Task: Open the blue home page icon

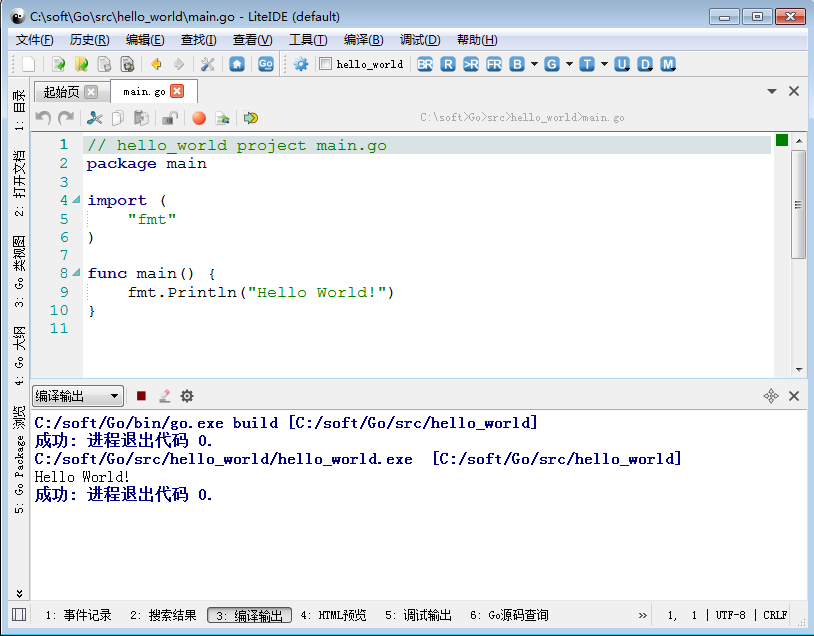Action: point(237,64)
